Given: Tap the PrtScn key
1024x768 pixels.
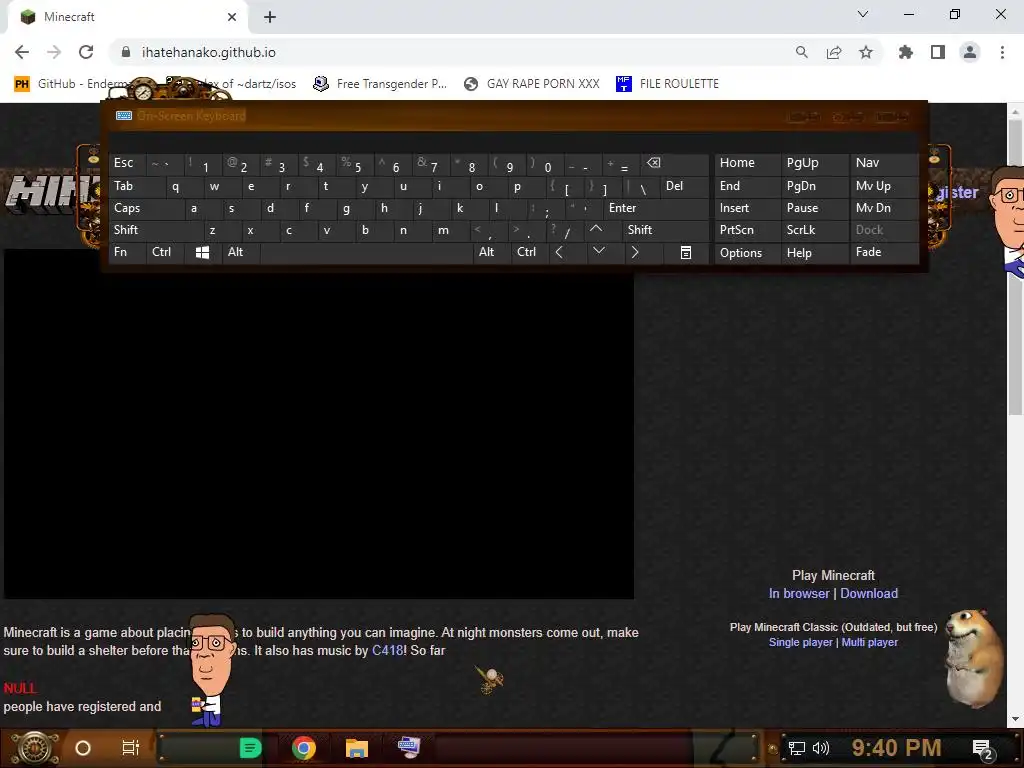Looking at the screenshot, I should (x=747, y=230).
